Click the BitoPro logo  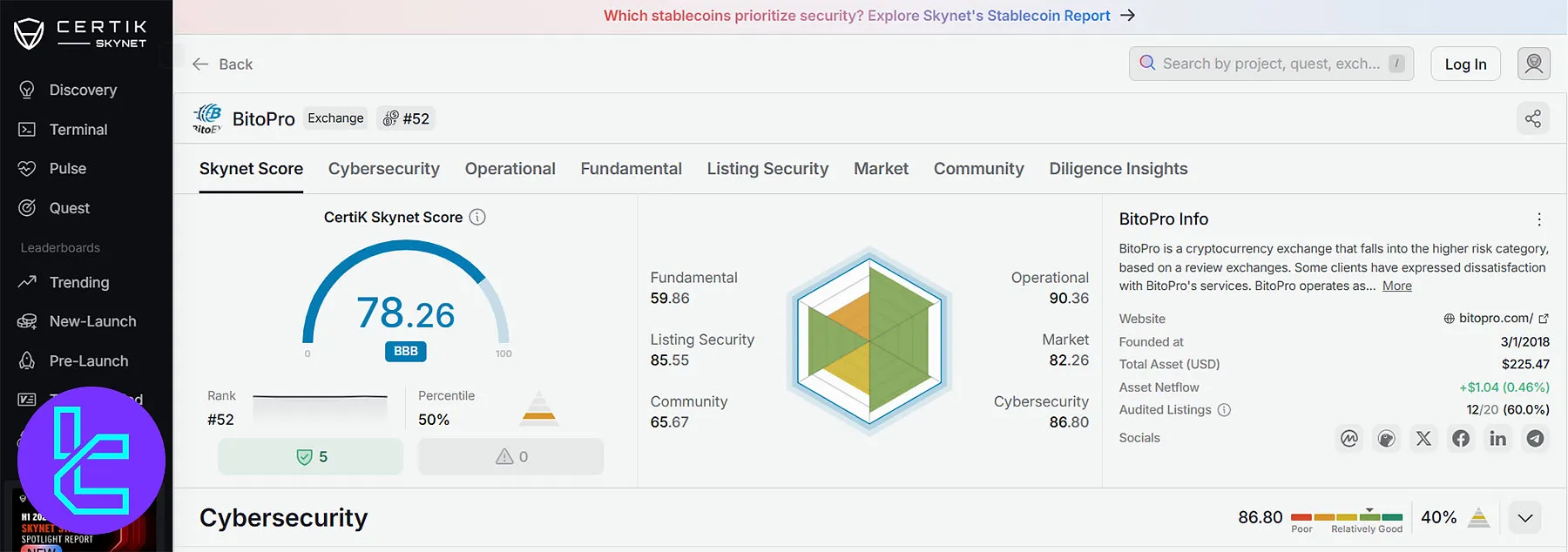tap(207, 118)
